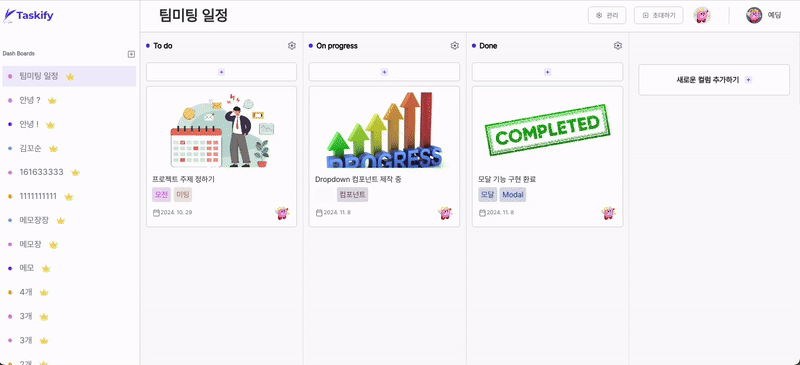Click the 모달 tag
Viewport: 800px width, 365px height.
487,194
